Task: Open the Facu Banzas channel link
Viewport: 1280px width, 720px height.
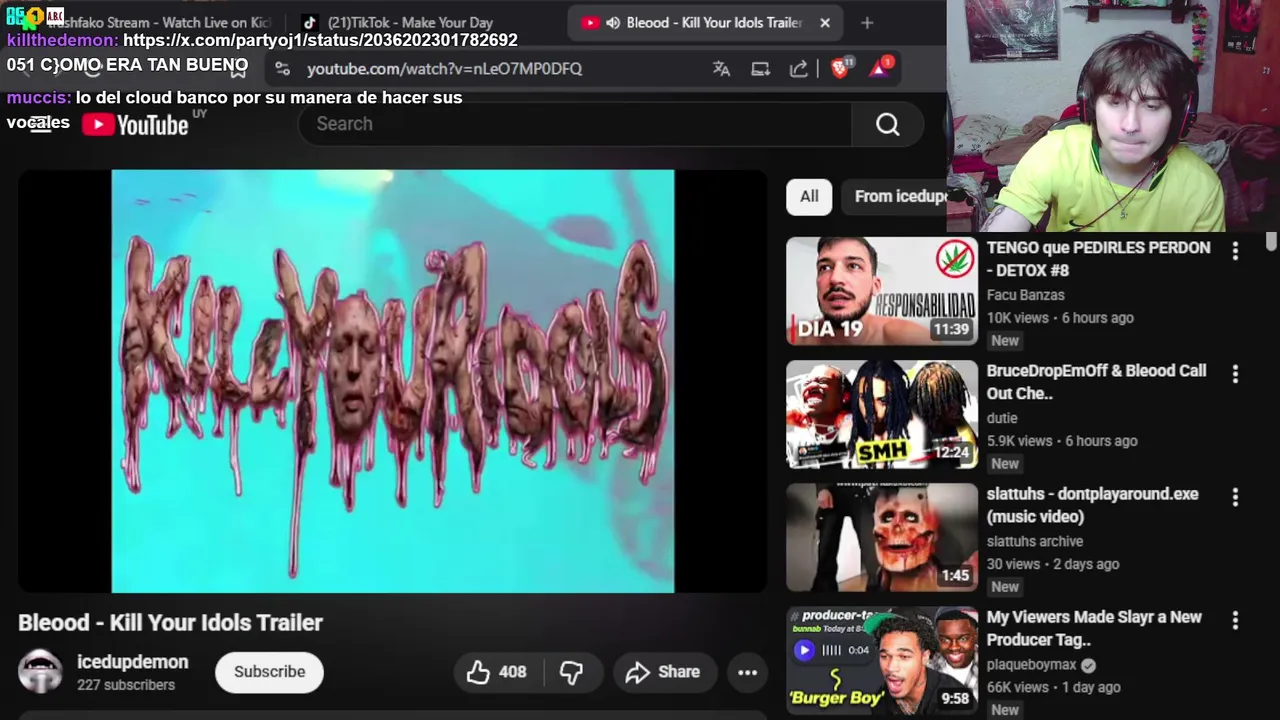Action: [1025, 295]
